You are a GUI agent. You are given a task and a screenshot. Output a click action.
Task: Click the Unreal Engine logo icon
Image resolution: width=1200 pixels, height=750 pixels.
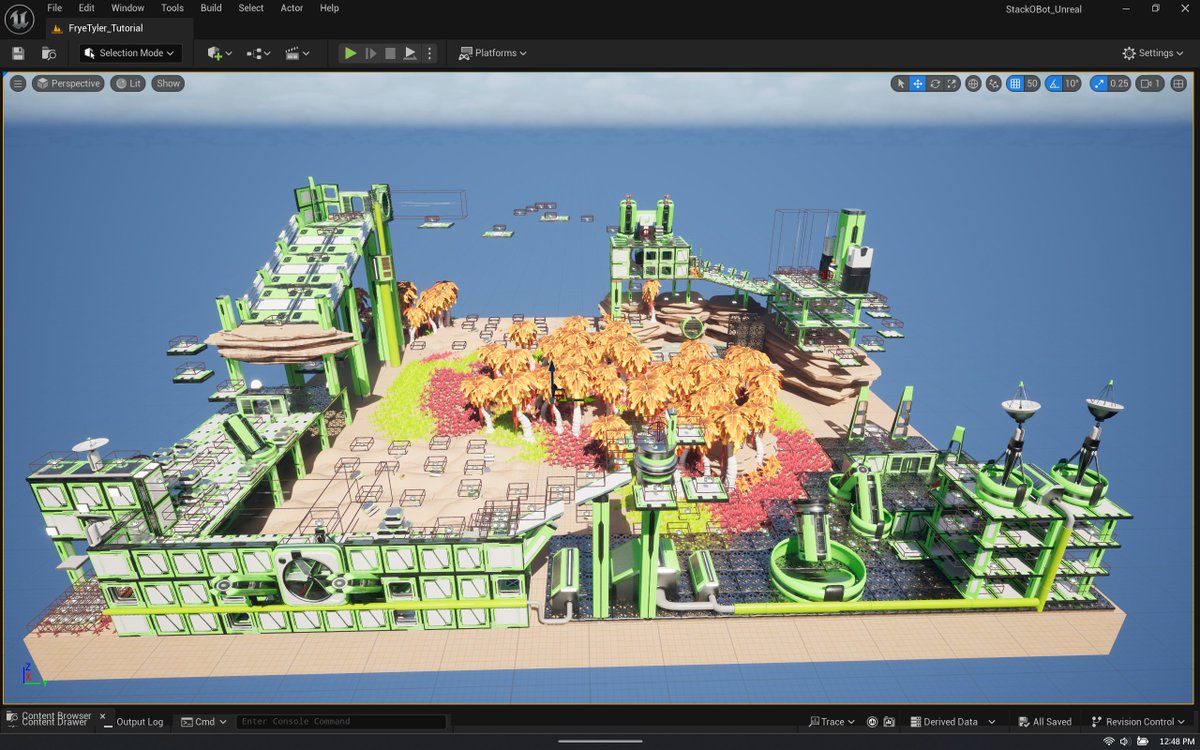coord(19,19)
